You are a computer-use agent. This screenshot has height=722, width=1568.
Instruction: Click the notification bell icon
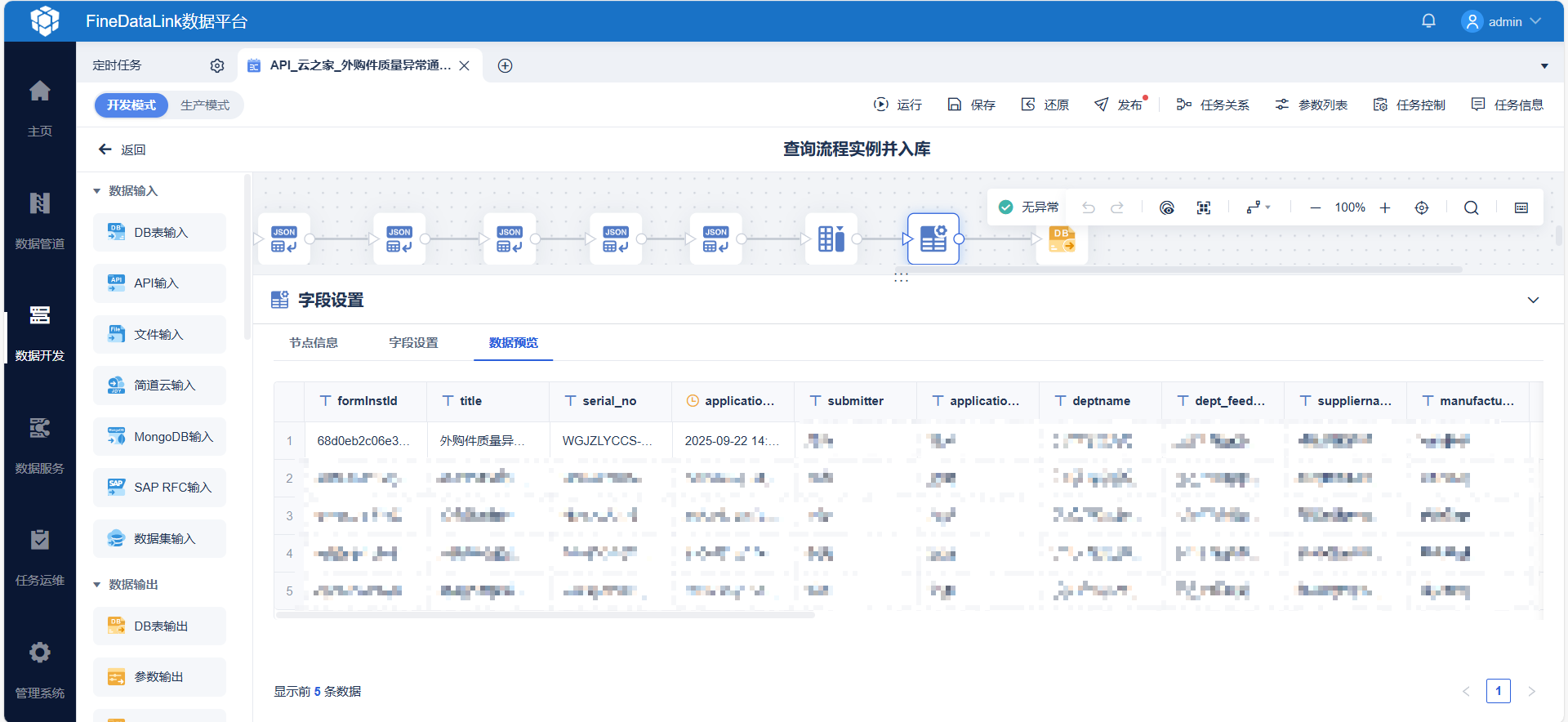[1428, 21]
